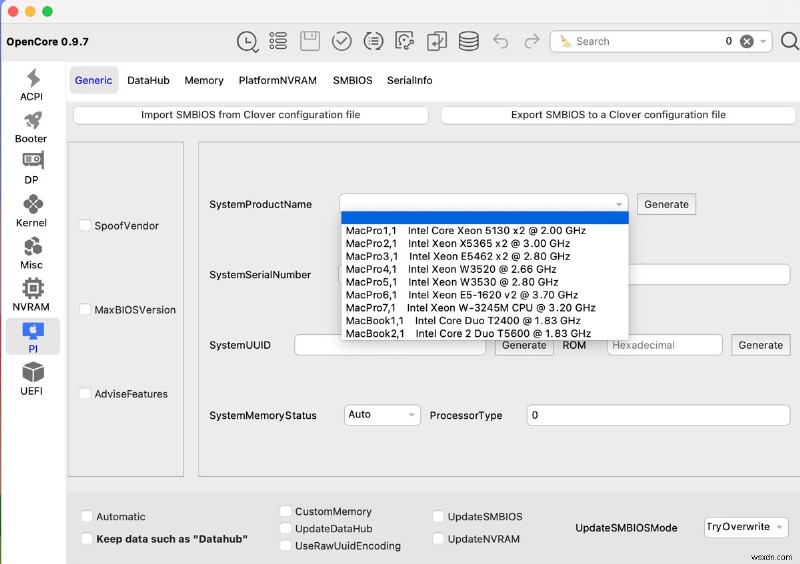Screen dimensions: 800x564
Task: Expand the search history dropdown arrow
Action: [763, 41]
